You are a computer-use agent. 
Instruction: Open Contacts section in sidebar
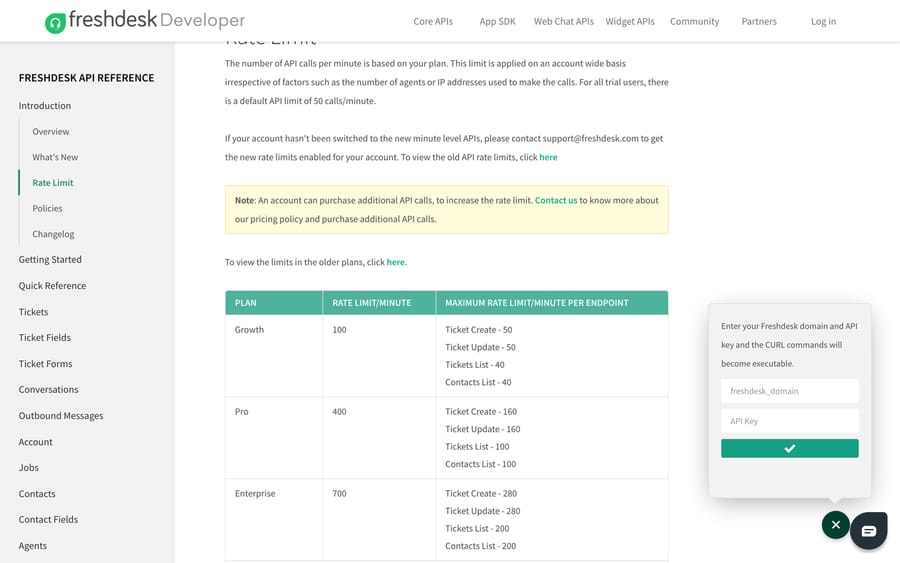pos(37,494)
